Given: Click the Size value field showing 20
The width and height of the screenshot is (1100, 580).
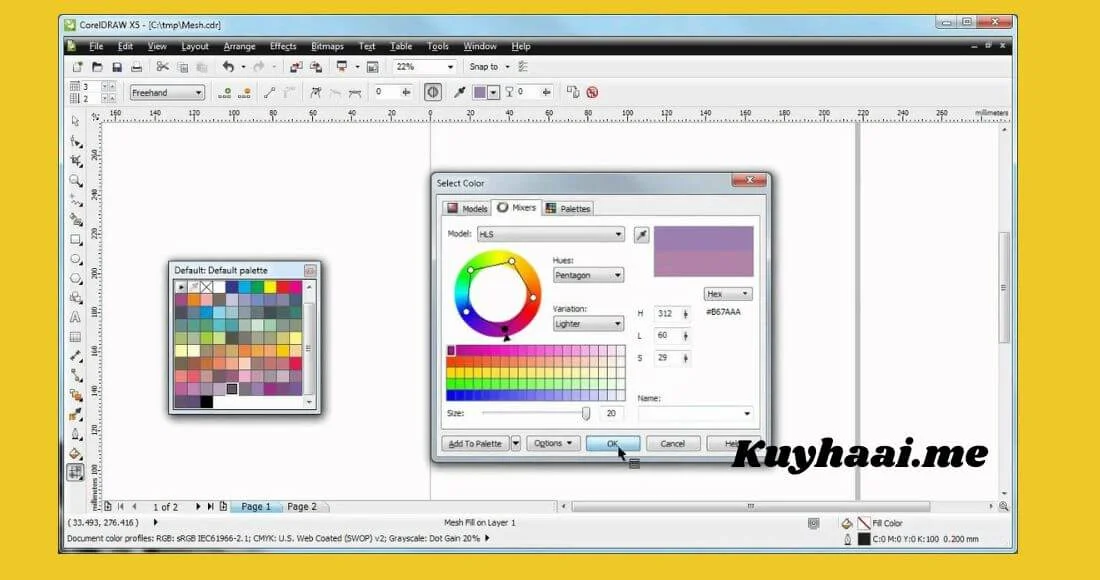Looking at the screenshot, I should pyautogui.click(x=611, y=414).
